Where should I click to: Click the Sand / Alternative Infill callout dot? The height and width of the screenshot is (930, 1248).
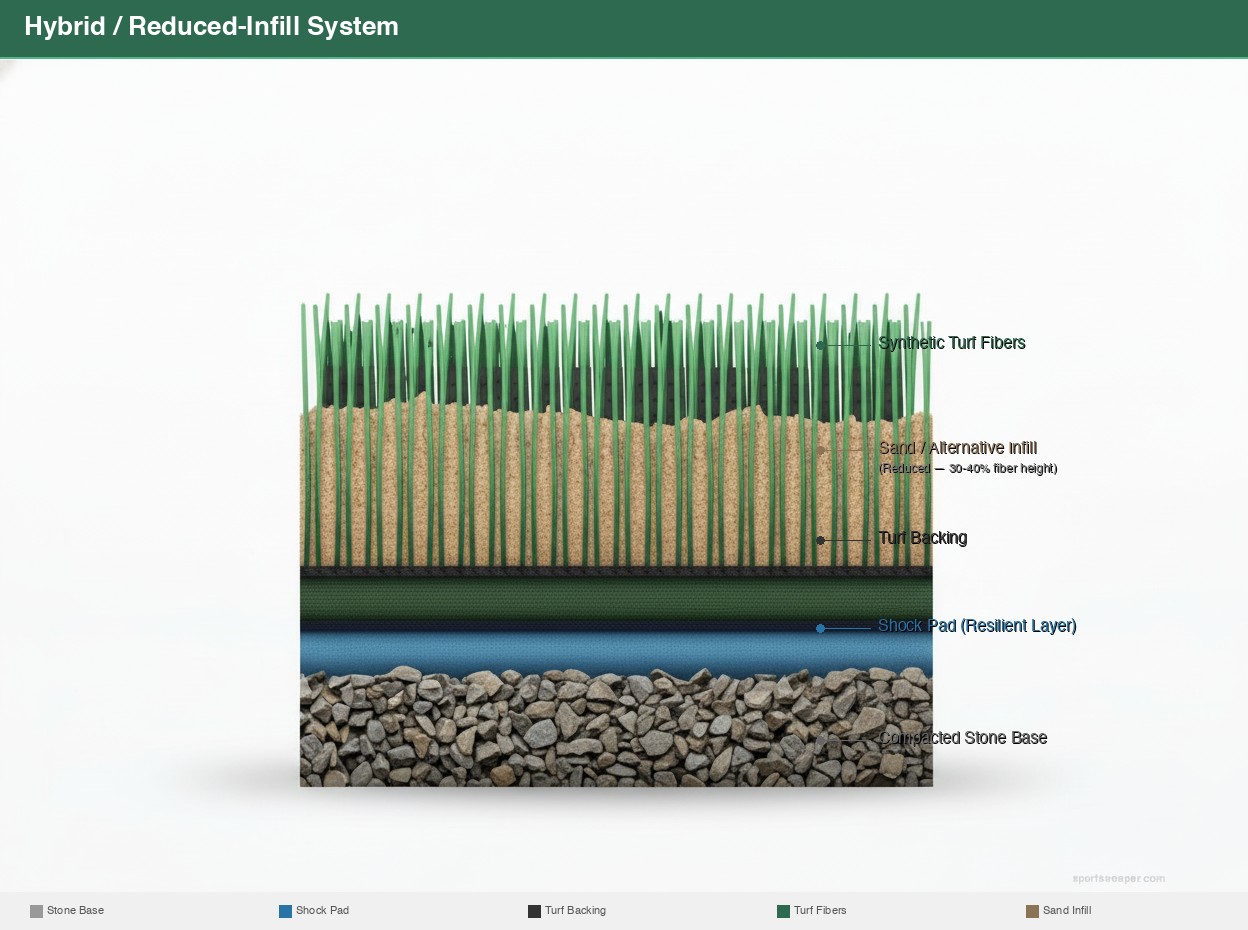[821, 450]
